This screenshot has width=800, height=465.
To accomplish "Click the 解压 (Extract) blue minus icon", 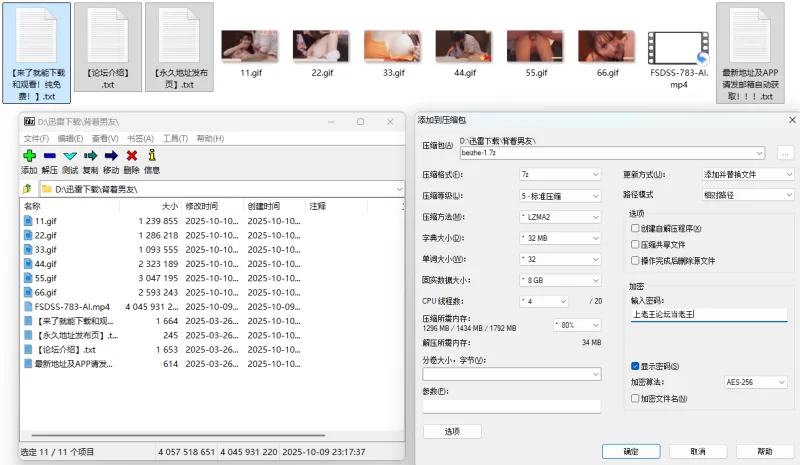I will (49, 156).
